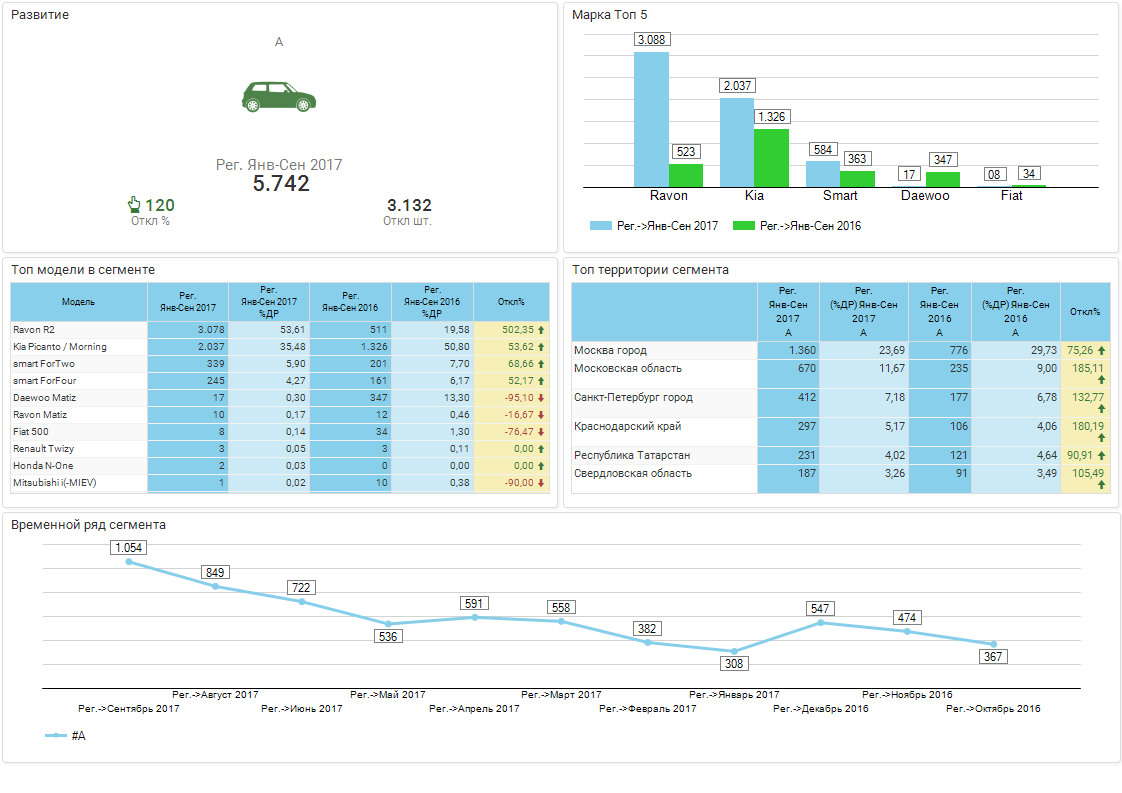Sort territories table by Откл% header

1084,311
